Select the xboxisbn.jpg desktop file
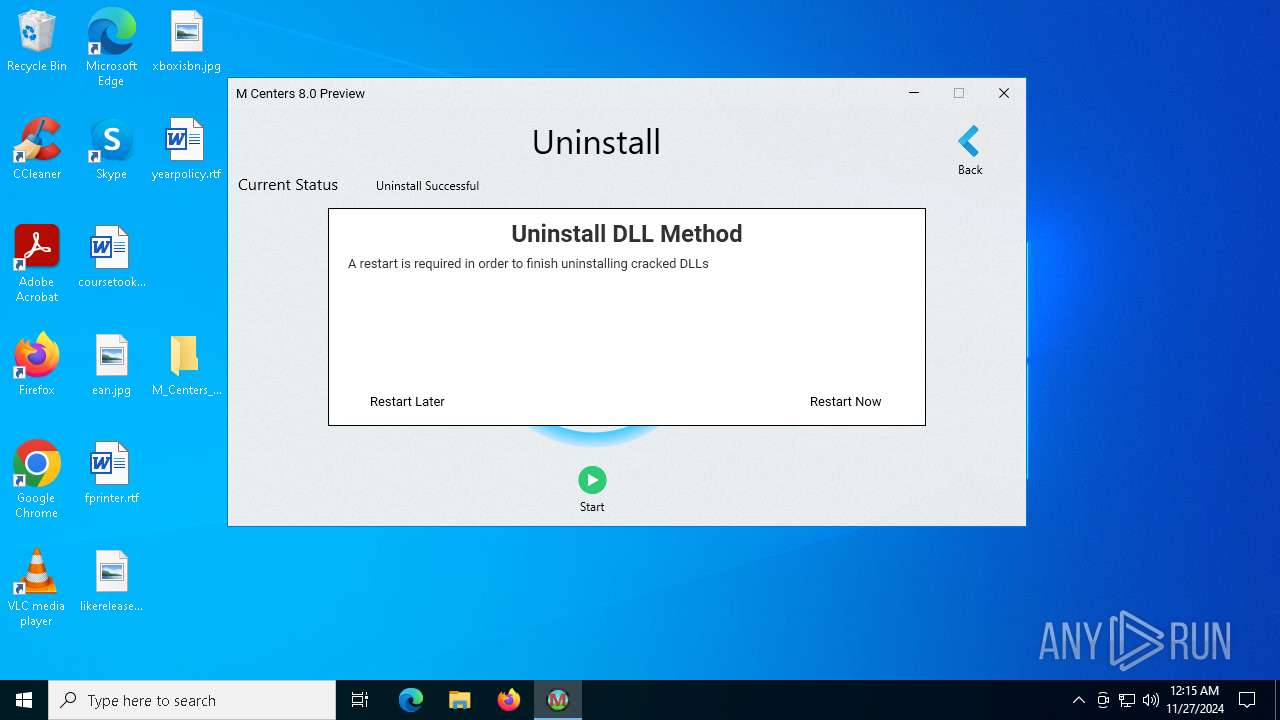This screenshot has height=720, width=1280. point(186,42)
